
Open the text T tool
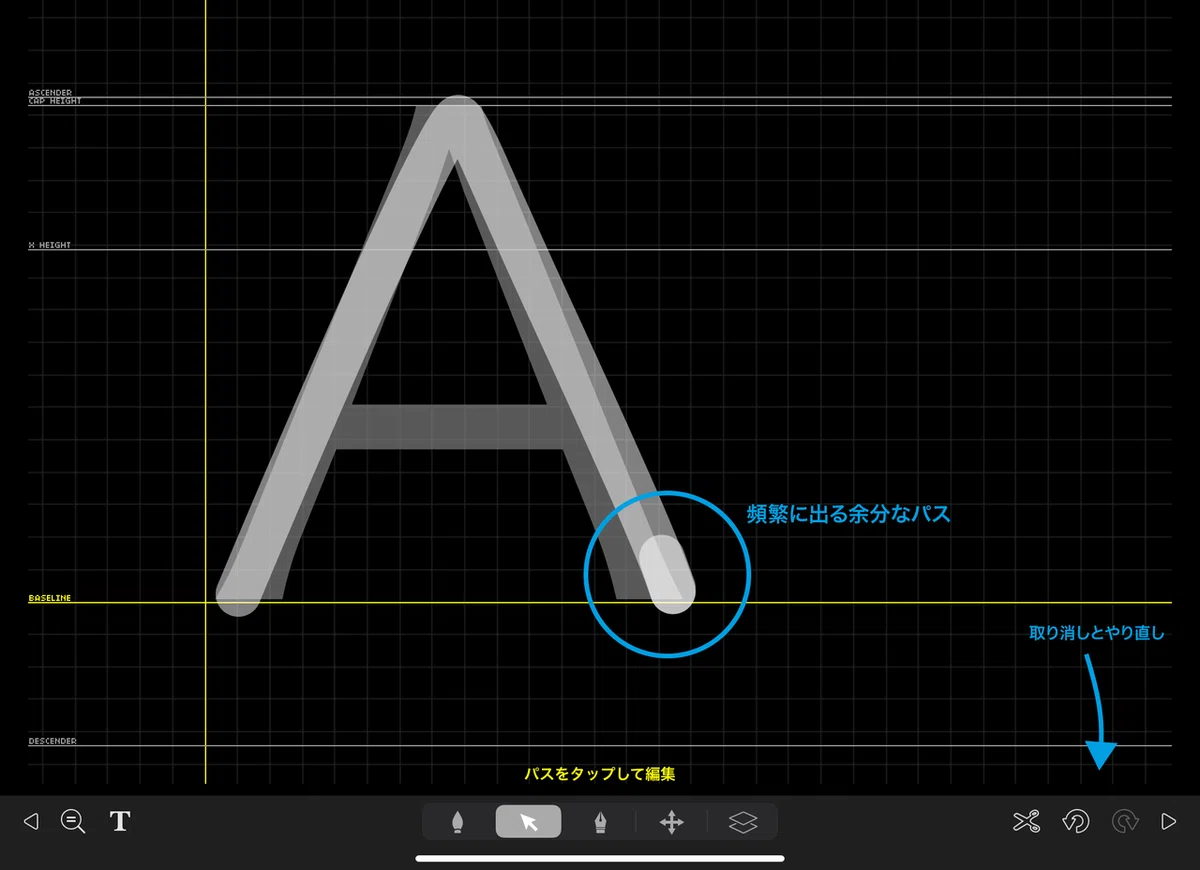[x=120, y=821]
